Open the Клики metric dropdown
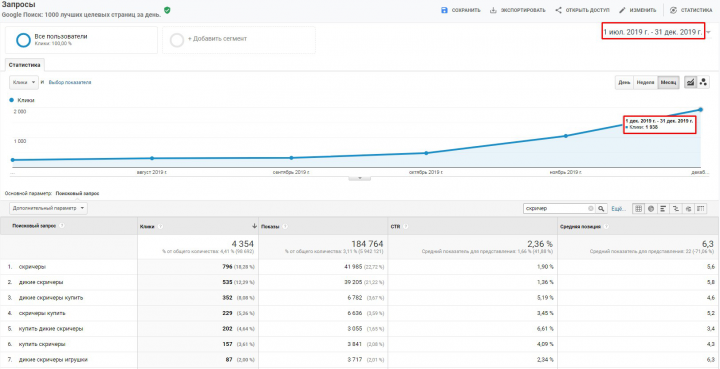Image resolution: width=720 pixels, height=369 pixels. point(24,82)
